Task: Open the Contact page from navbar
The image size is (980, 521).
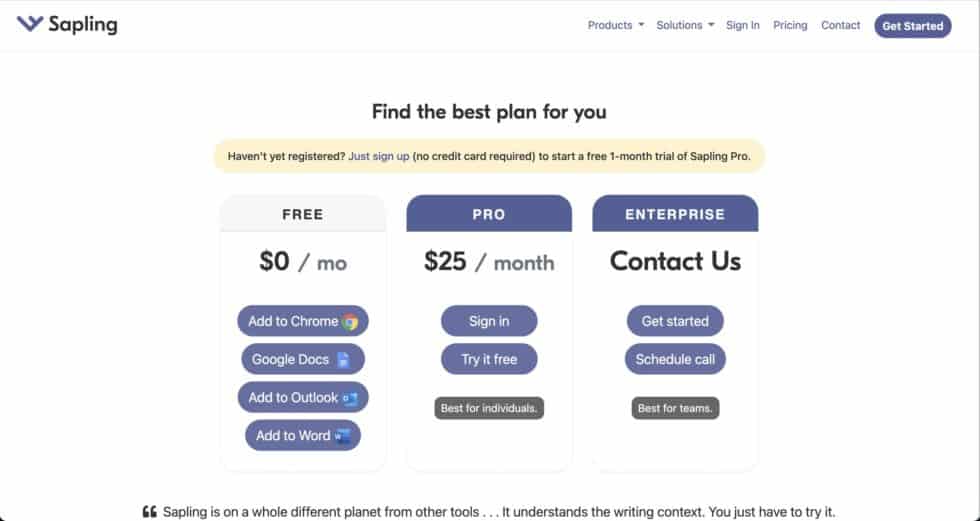Action: tap(840, 26)
